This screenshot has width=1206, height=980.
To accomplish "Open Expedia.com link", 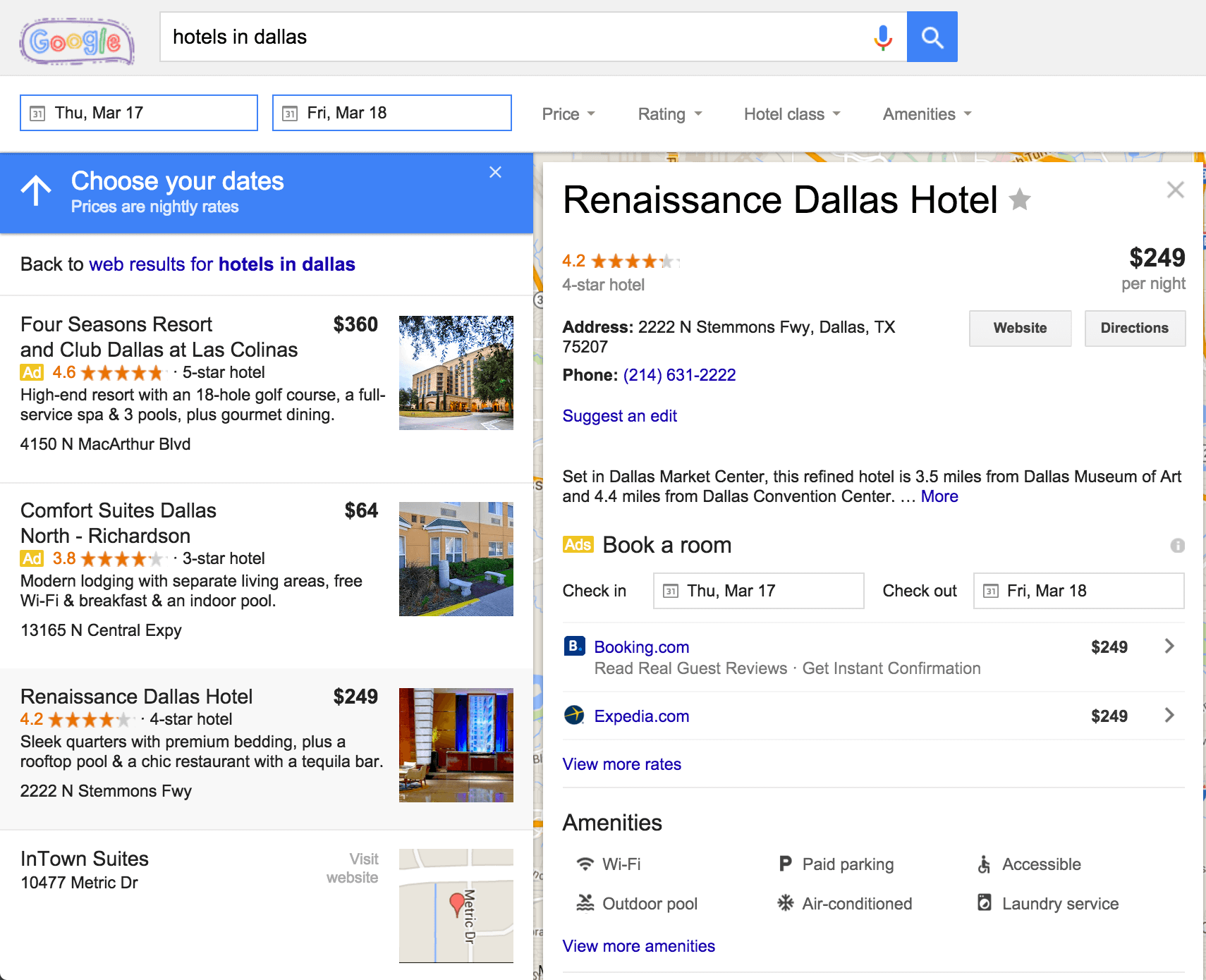I will (x=641, y=716).
